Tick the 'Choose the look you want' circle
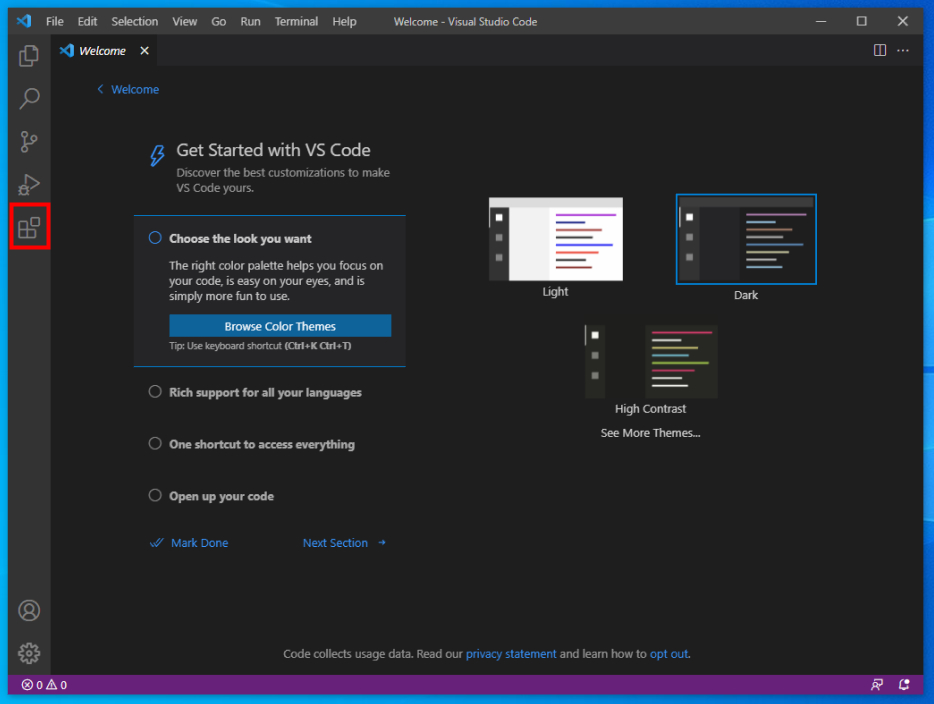This screenshot has height=704, width=934. [155, 238]
